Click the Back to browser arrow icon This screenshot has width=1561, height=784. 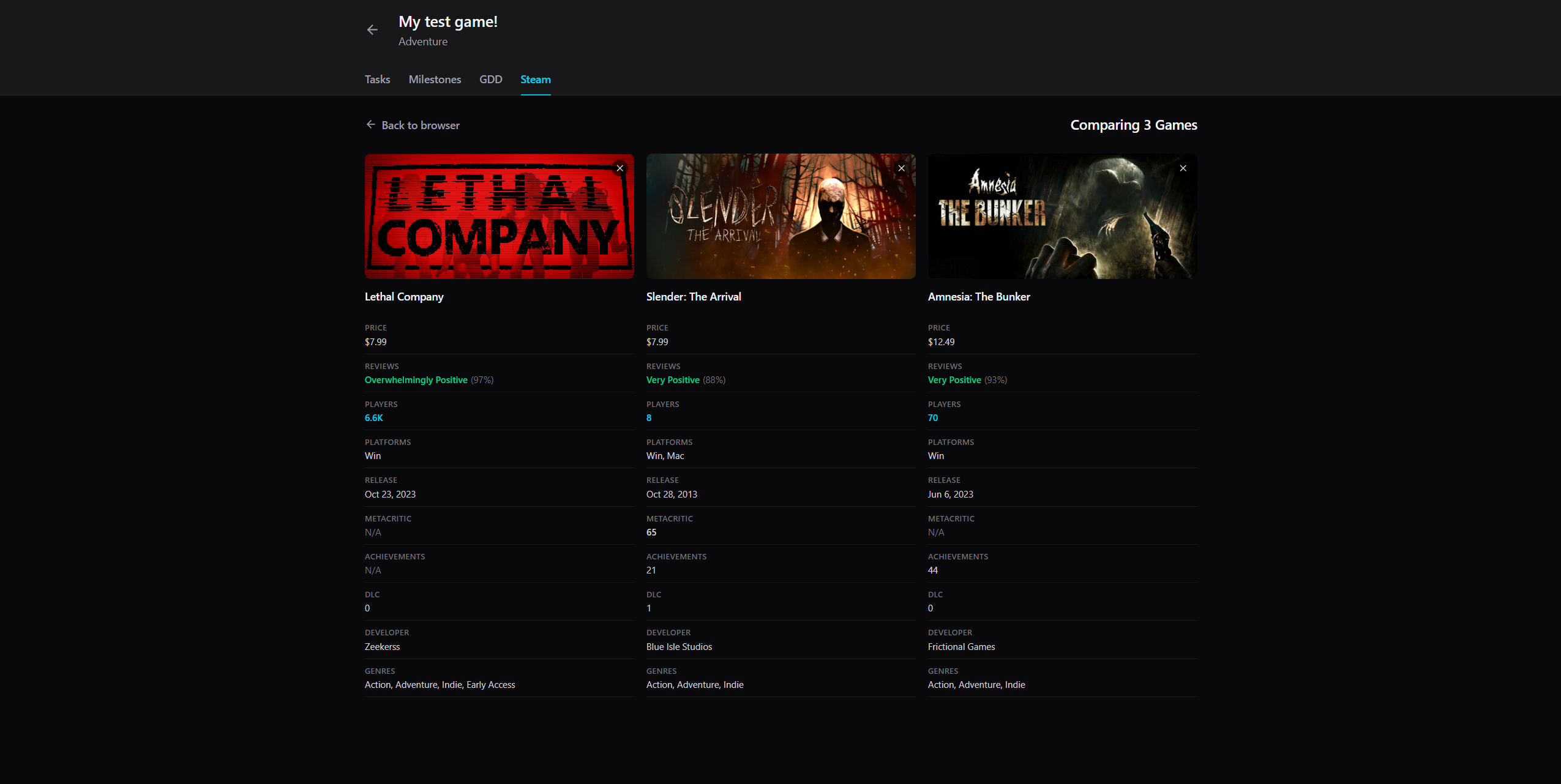pyautogui.click(x=370, y=125)
